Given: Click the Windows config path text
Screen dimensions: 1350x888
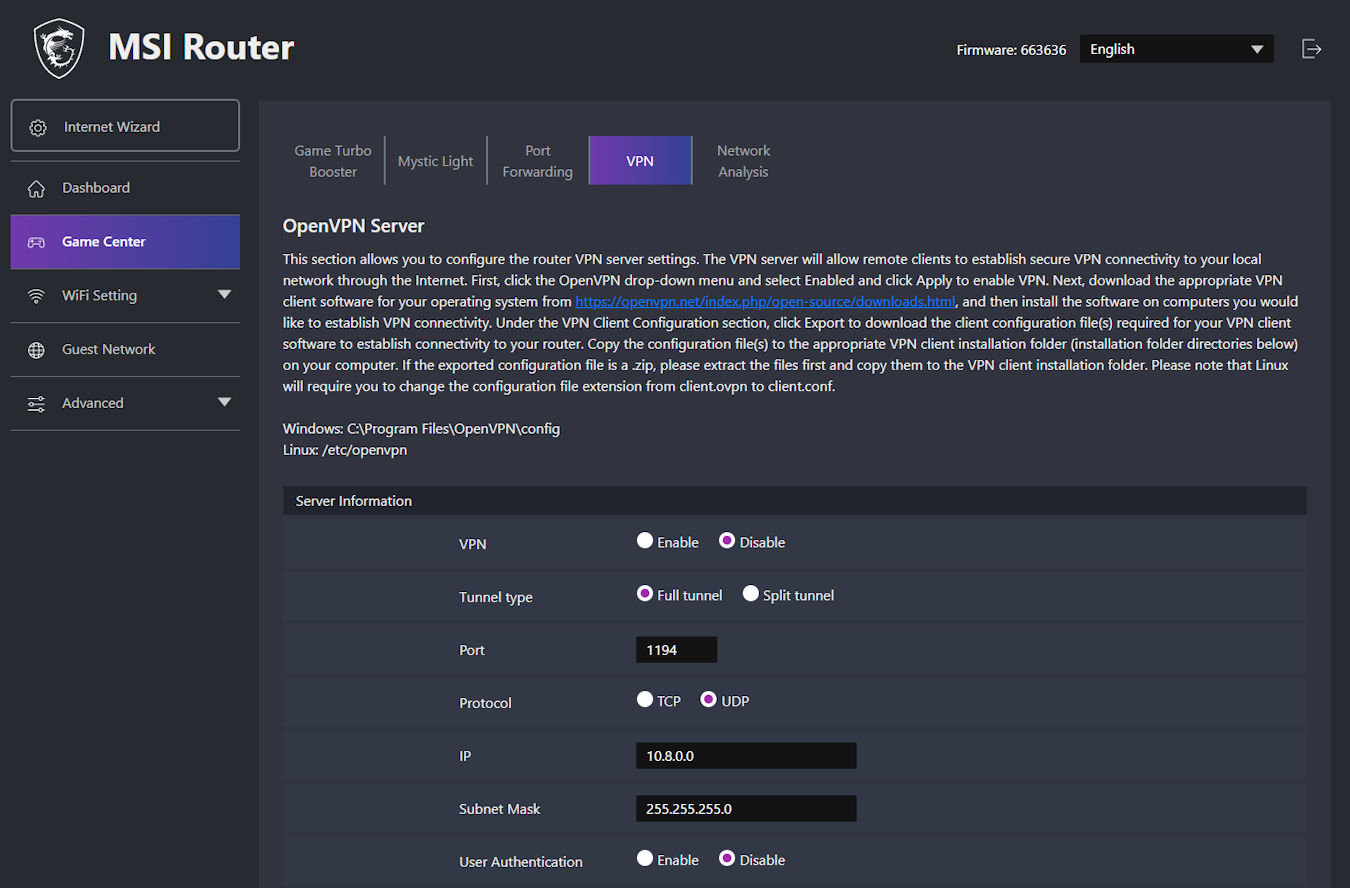Looking at the screenshot, I should pyautogui.click(x=421, y=429).
